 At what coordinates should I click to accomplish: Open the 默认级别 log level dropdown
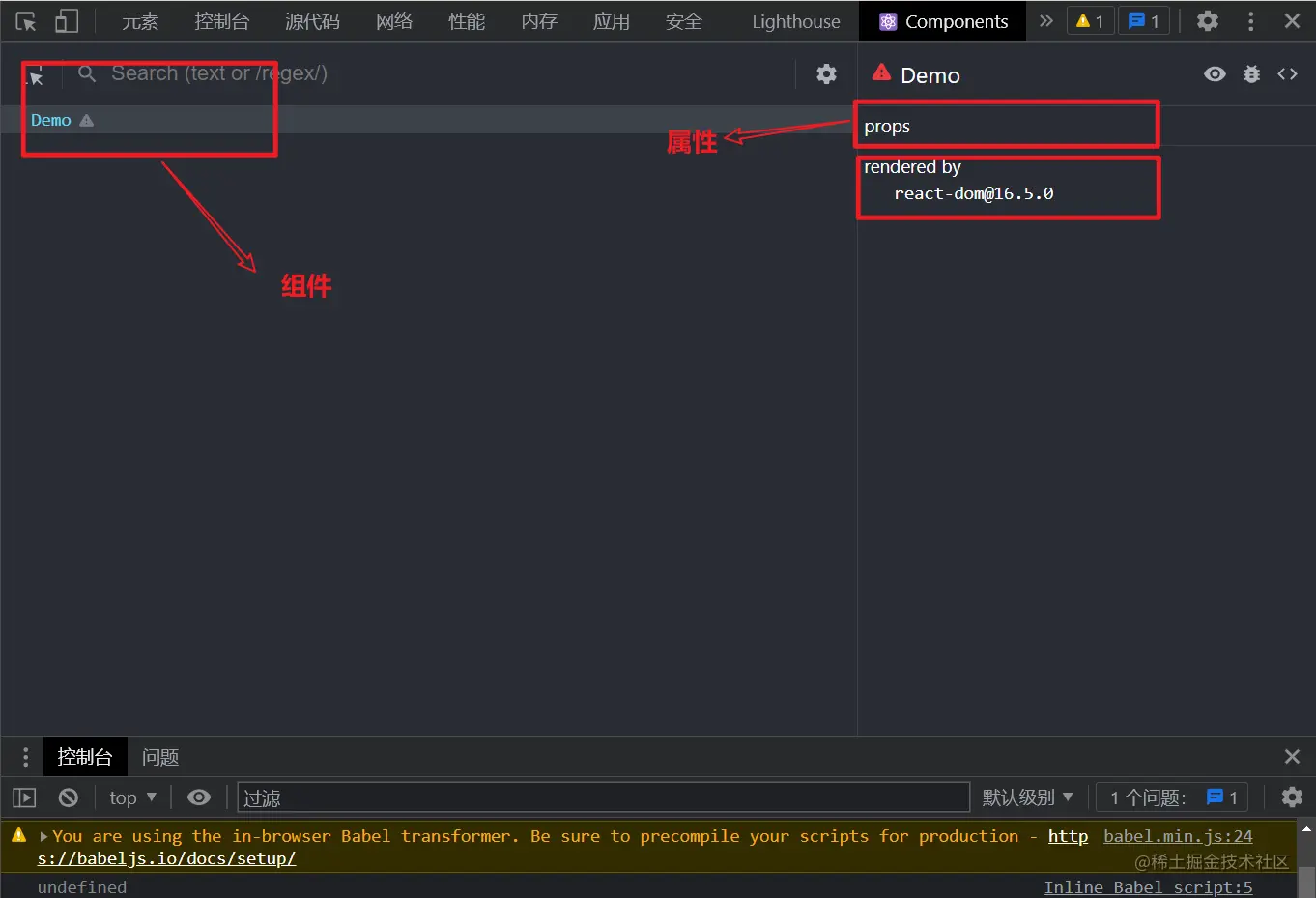[1027, 797]
